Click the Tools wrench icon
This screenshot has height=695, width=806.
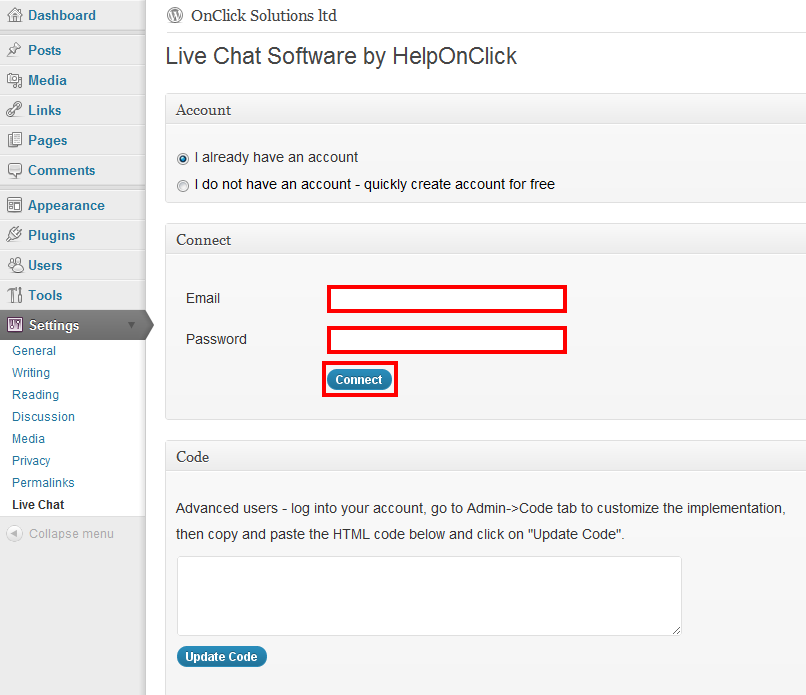point(15,295)
